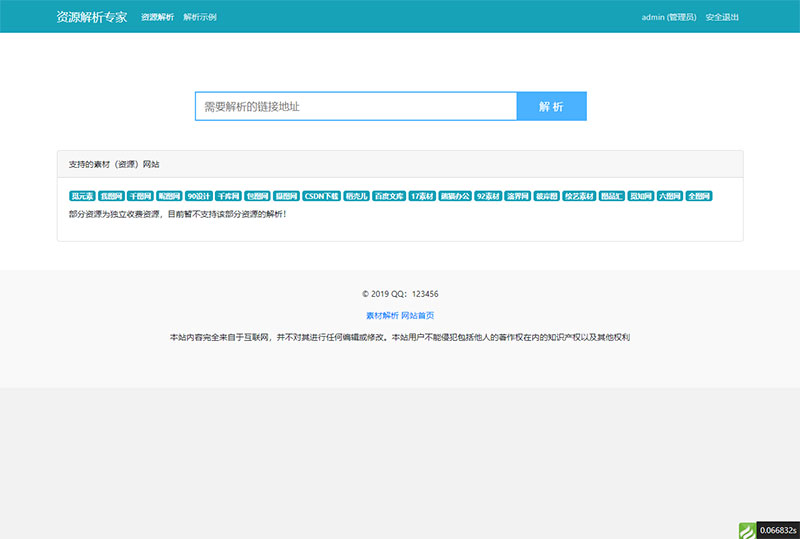Select the 90设计 site tag

pyautogui.click(x=199, y=197)
